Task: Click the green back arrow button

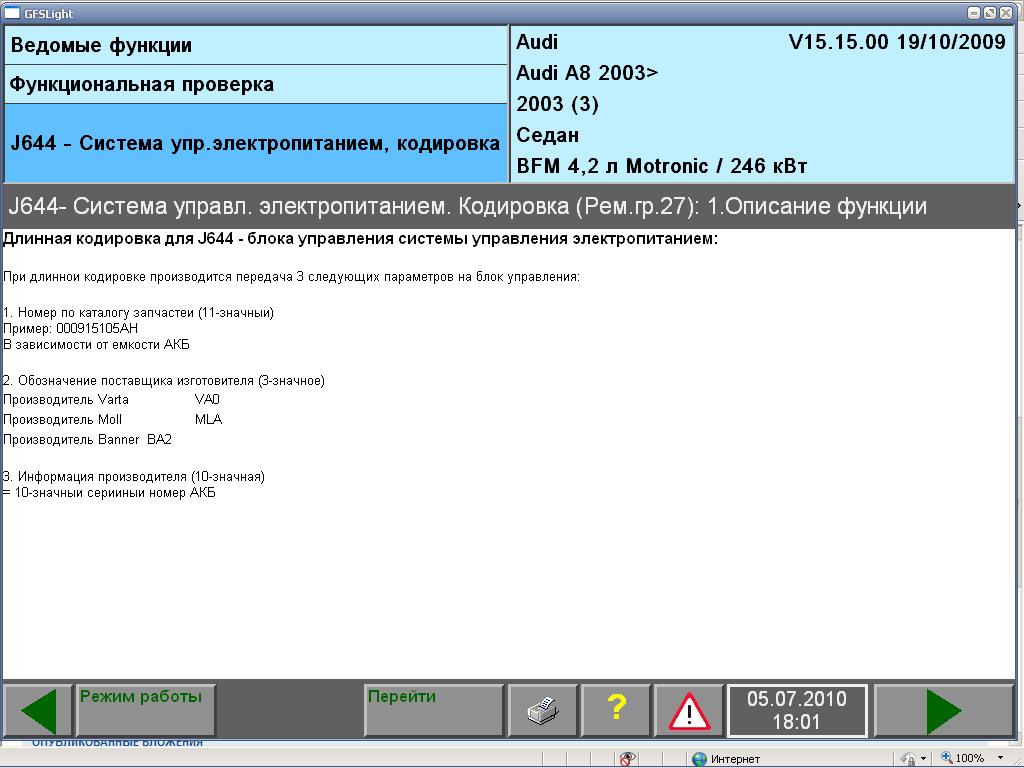Action: pos(38,711)
